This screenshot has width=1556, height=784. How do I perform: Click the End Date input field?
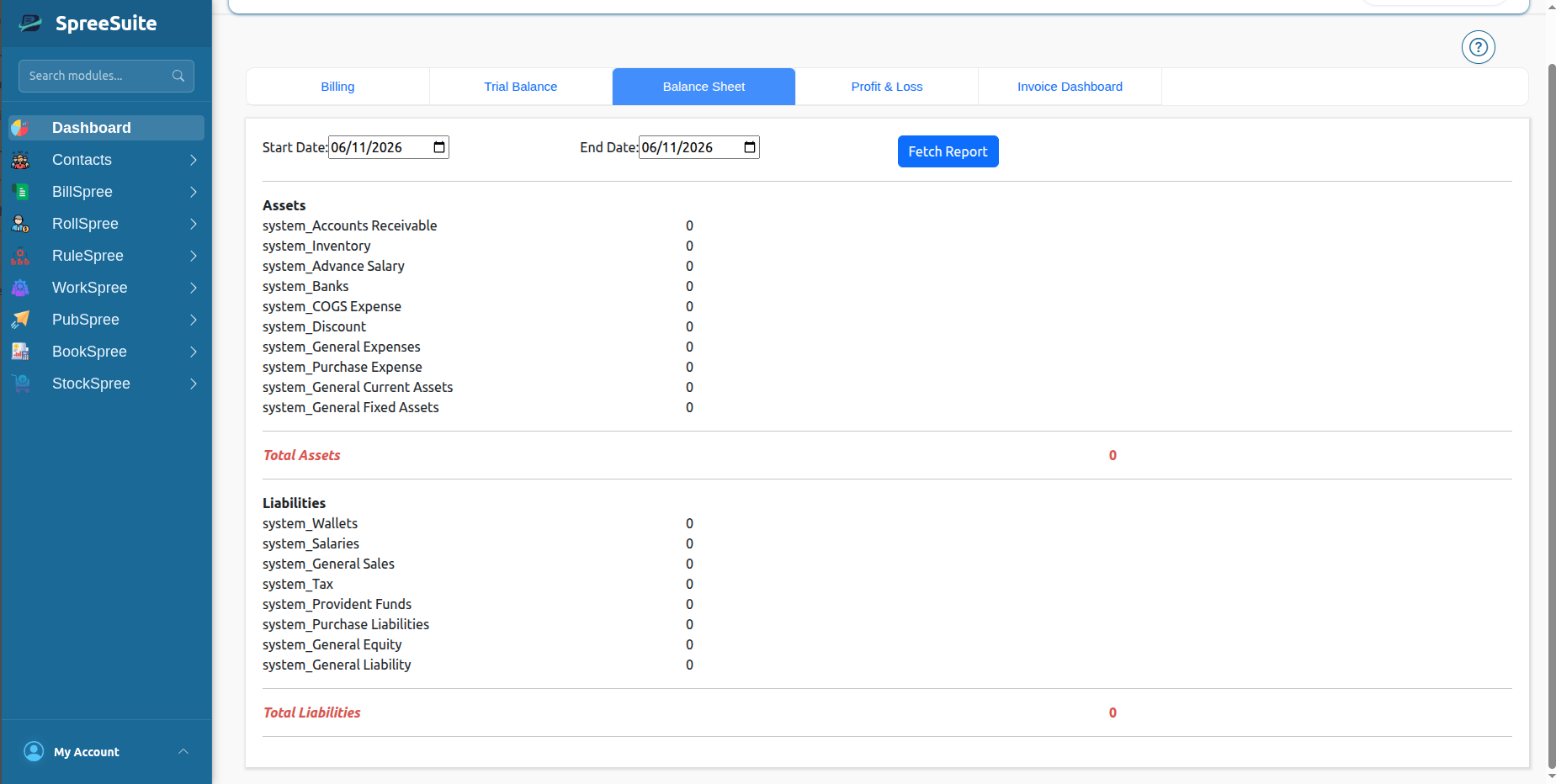699,147
